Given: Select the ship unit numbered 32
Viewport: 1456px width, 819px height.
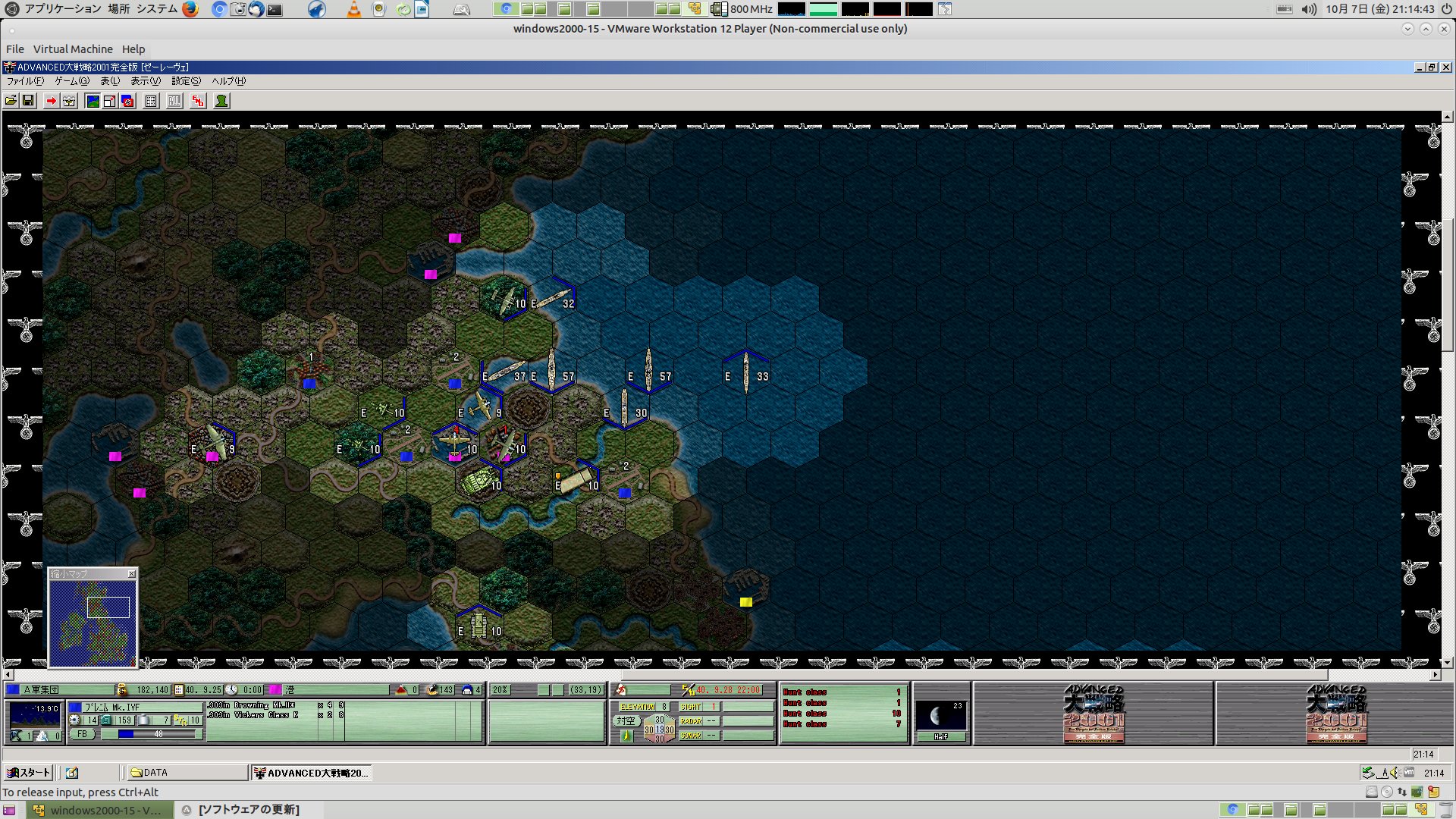Looking at the screenshot, I should coord(553,300).
